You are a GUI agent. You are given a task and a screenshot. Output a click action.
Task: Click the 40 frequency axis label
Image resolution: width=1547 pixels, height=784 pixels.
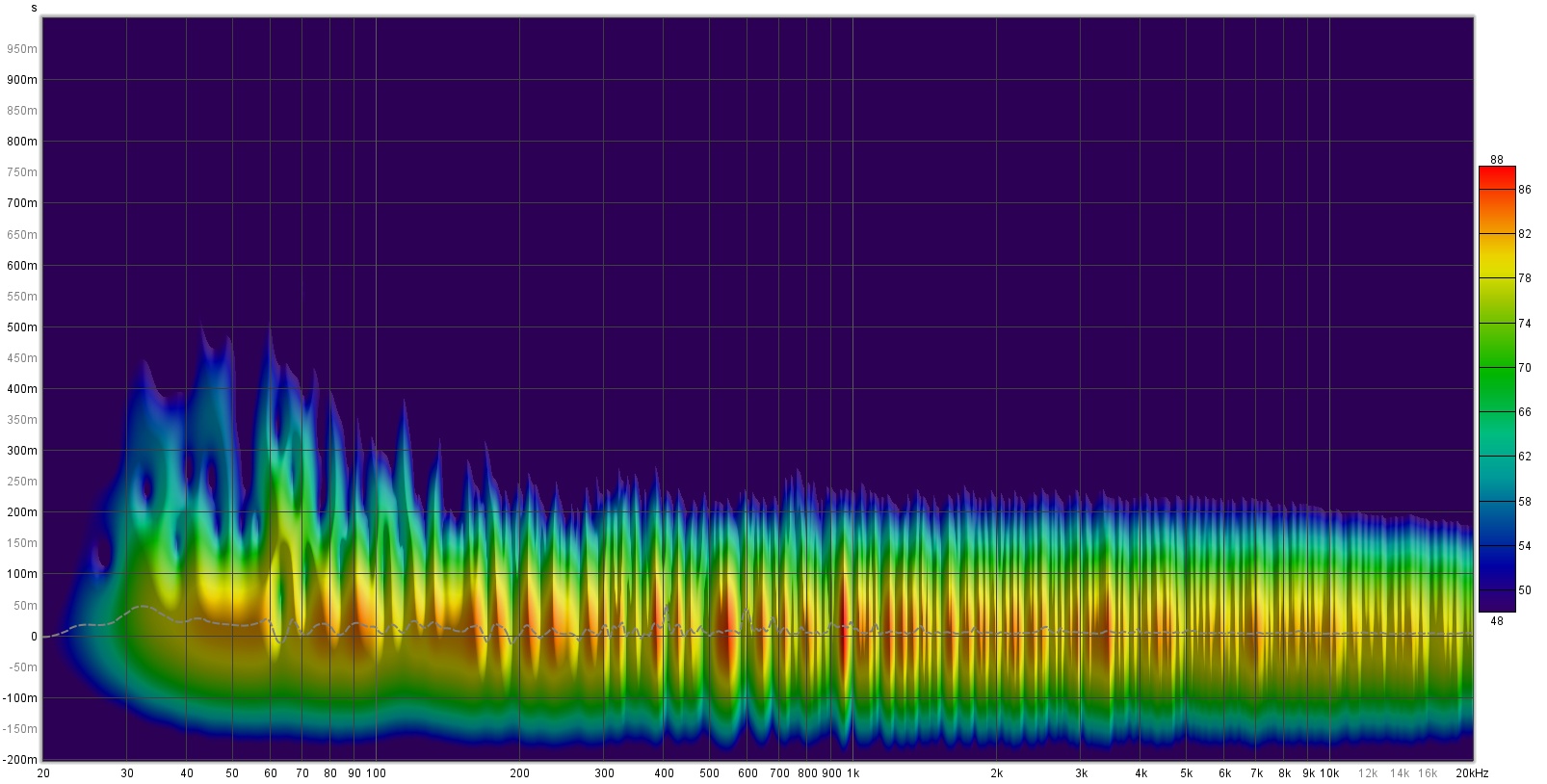coord(187,773)
